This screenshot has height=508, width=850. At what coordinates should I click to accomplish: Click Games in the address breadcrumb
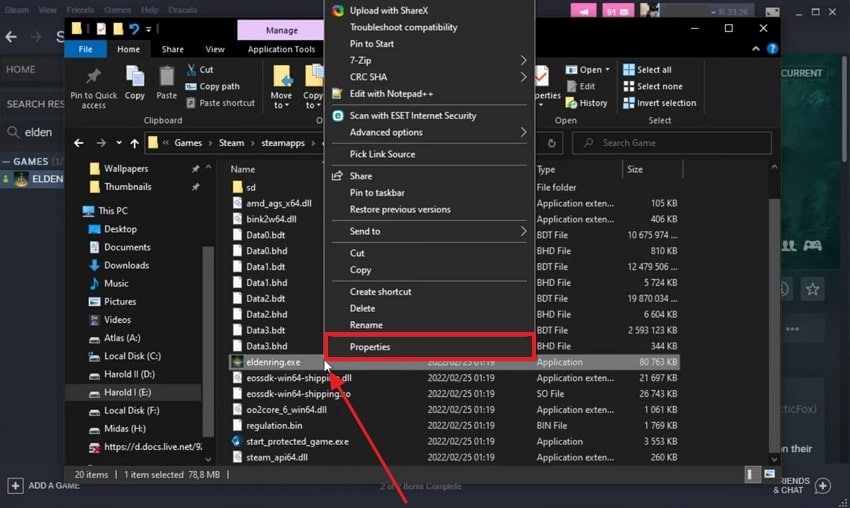[x=188, y=143]
